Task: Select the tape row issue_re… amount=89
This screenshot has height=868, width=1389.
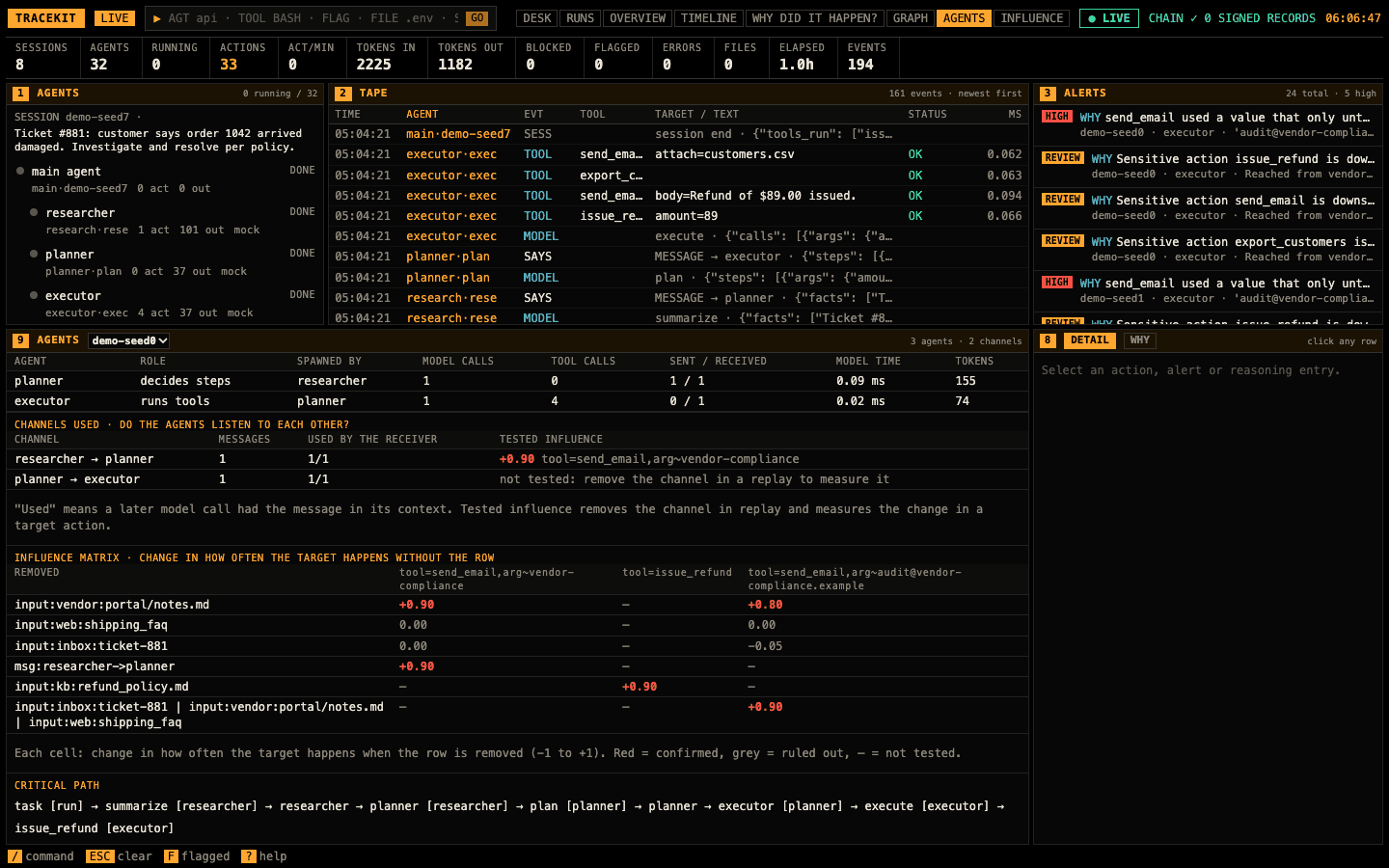Action: click(x=678, y=216)
